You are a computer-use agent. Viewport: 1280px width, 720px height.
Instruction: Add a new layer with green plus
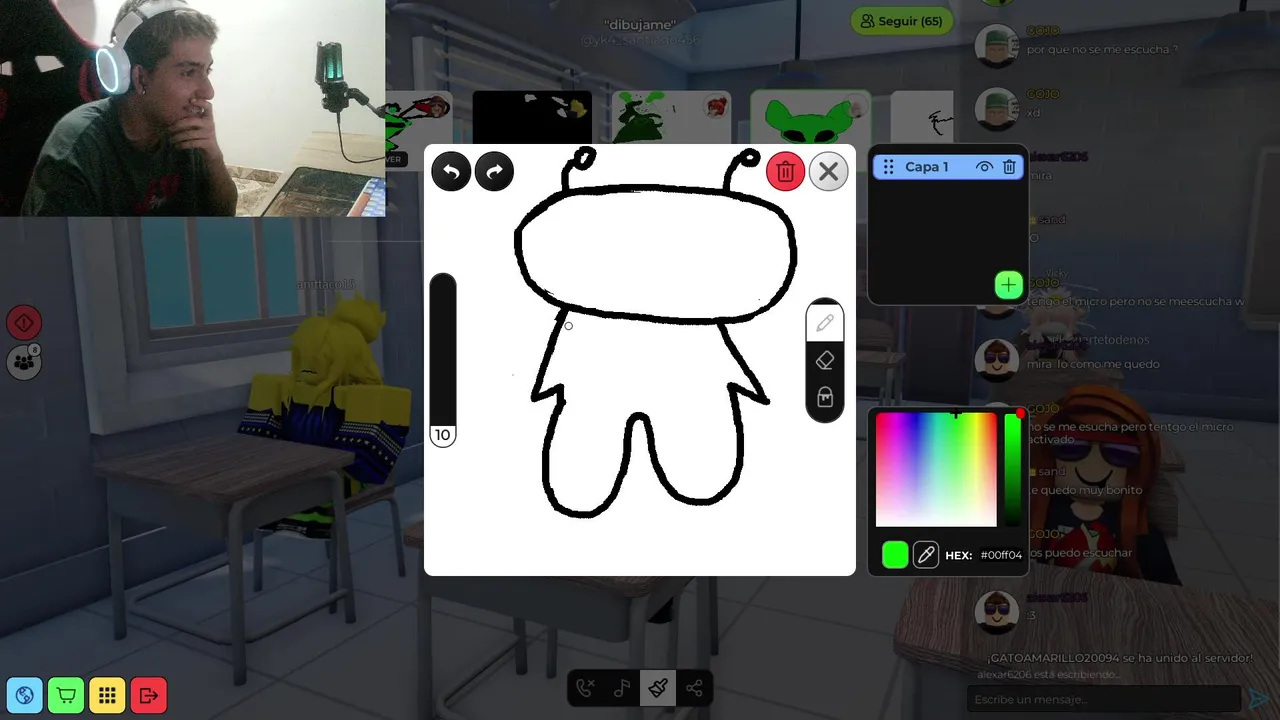click(1008, 285)
